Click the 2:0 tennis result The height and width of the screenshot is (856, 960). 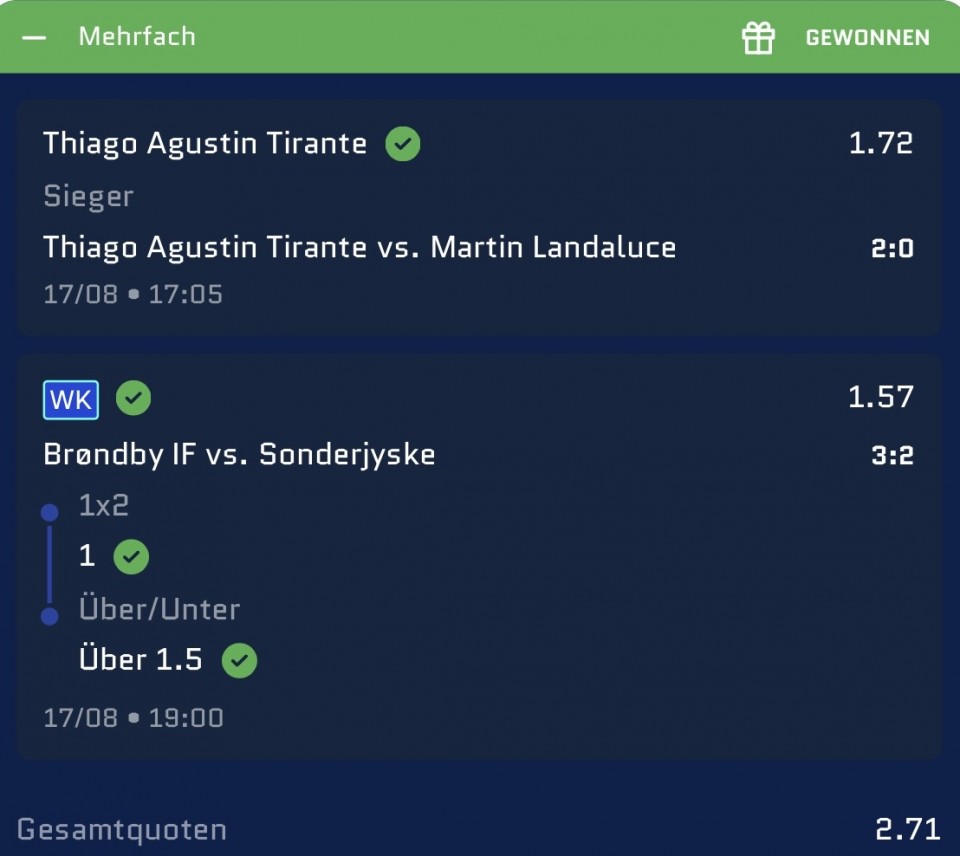[x=892, y=249]
